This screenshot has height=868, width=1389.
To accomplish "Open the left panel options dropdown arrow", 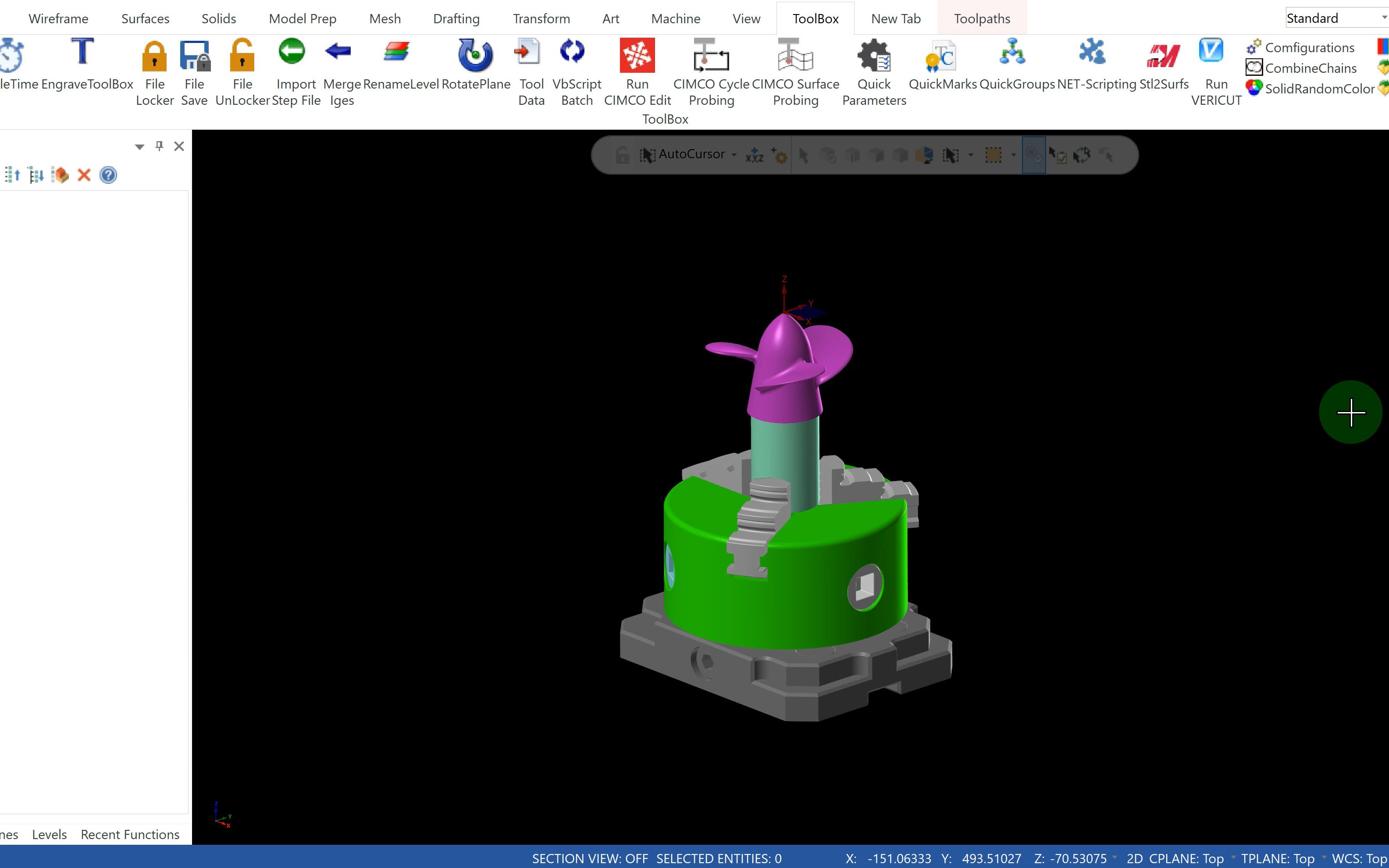I will (139, 147).
